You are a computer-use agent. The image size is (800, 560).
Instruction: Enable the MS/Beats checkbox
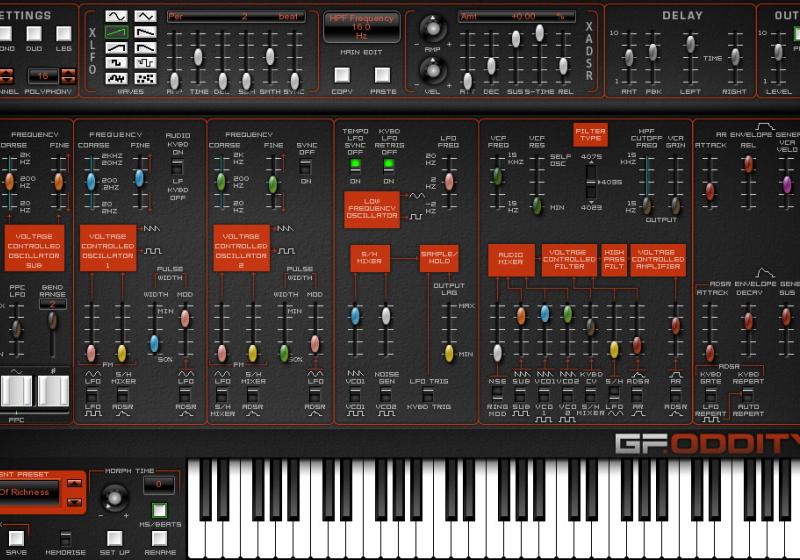click(160, 511)
